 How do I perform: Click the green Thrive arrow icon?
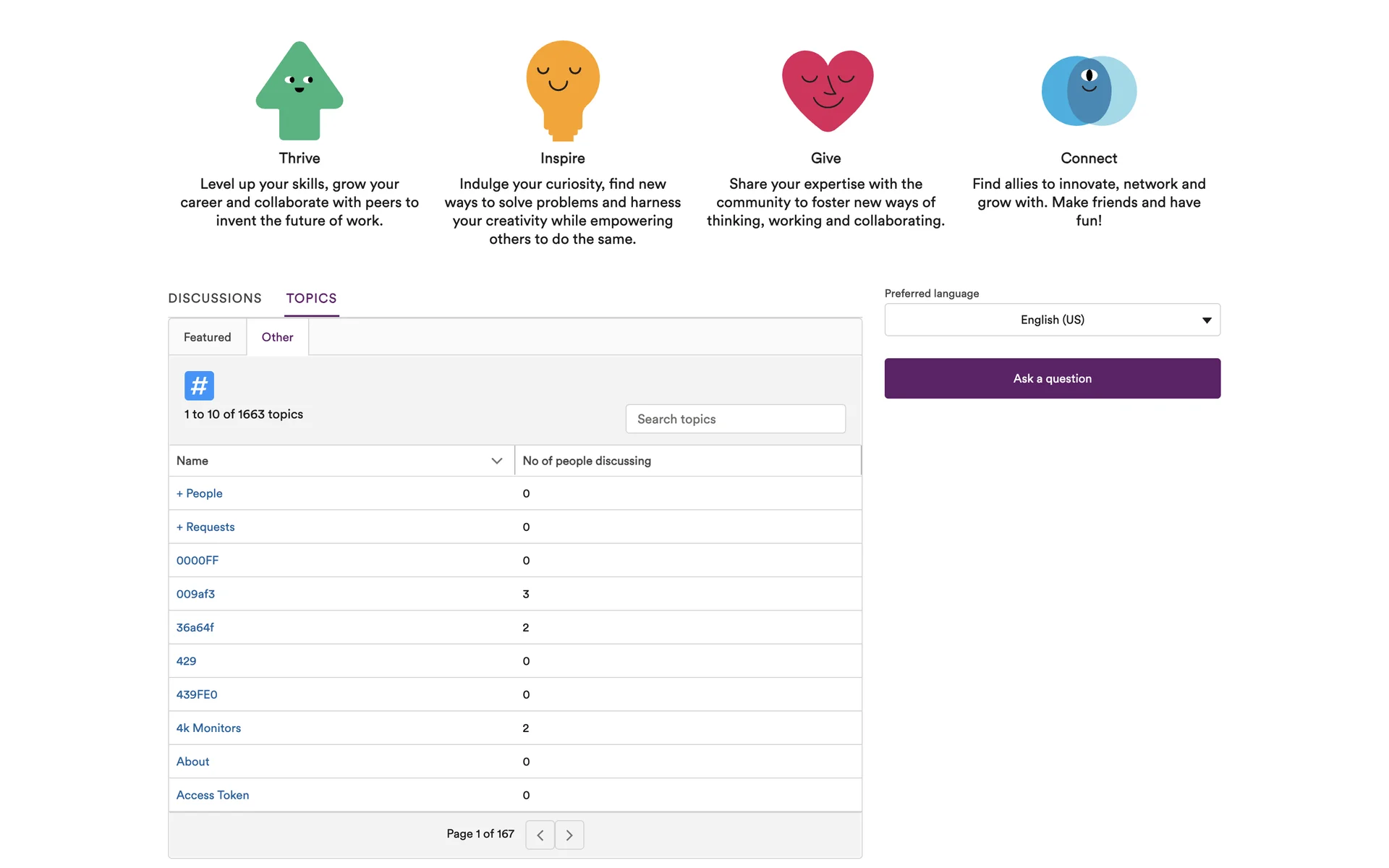coord(300,90)
